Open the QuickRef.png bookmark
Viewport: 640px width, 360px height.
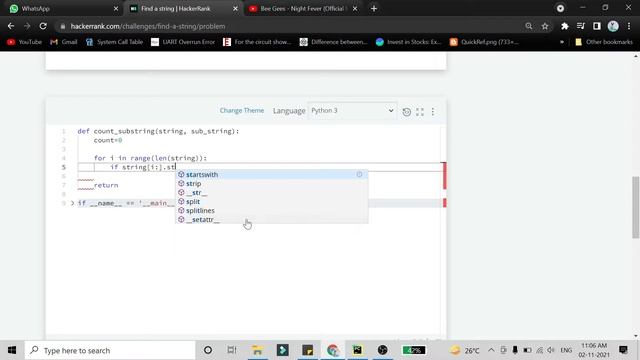pos(484,42)
